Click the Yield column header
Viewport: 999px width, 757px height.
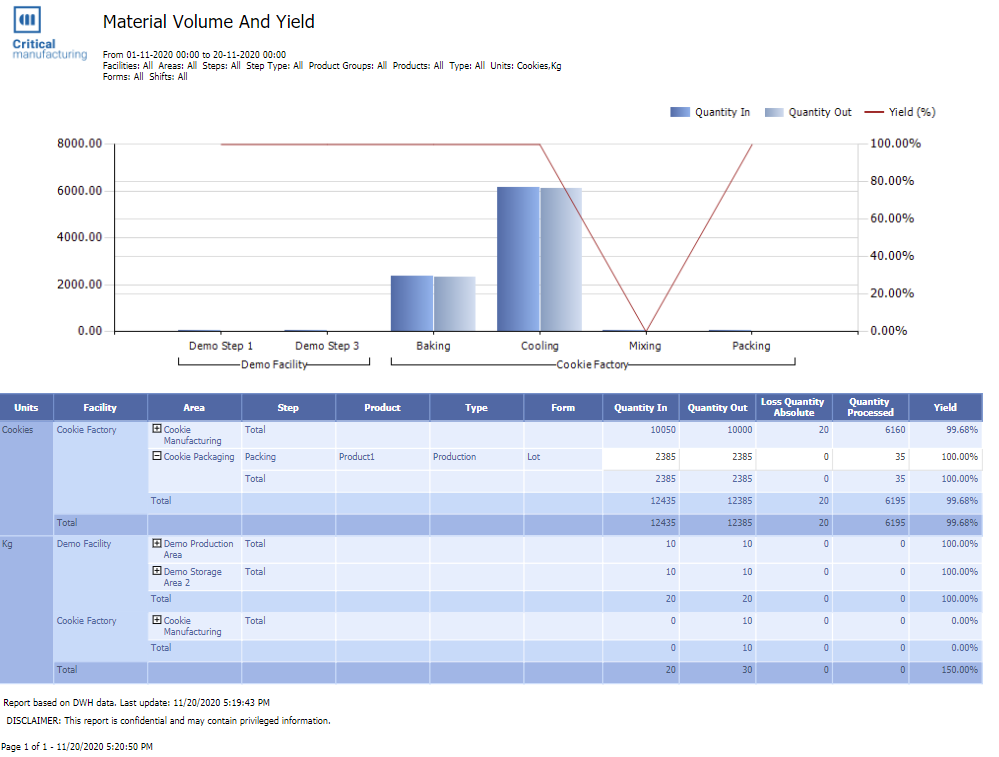tap(945, 407)
